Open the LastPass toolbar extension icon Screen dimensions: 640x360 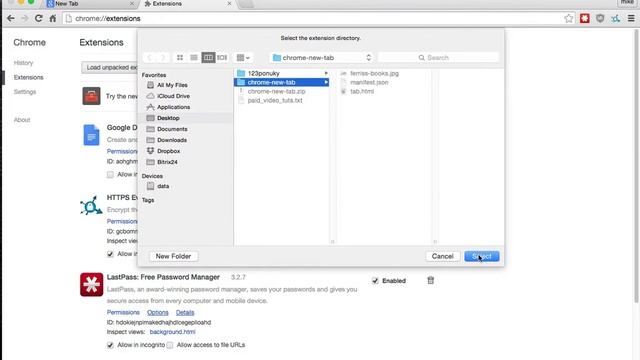[584, 18]
